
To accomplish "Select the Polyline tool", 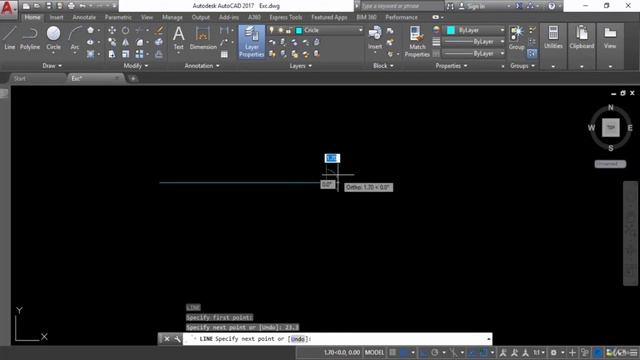I will (30, 38).
